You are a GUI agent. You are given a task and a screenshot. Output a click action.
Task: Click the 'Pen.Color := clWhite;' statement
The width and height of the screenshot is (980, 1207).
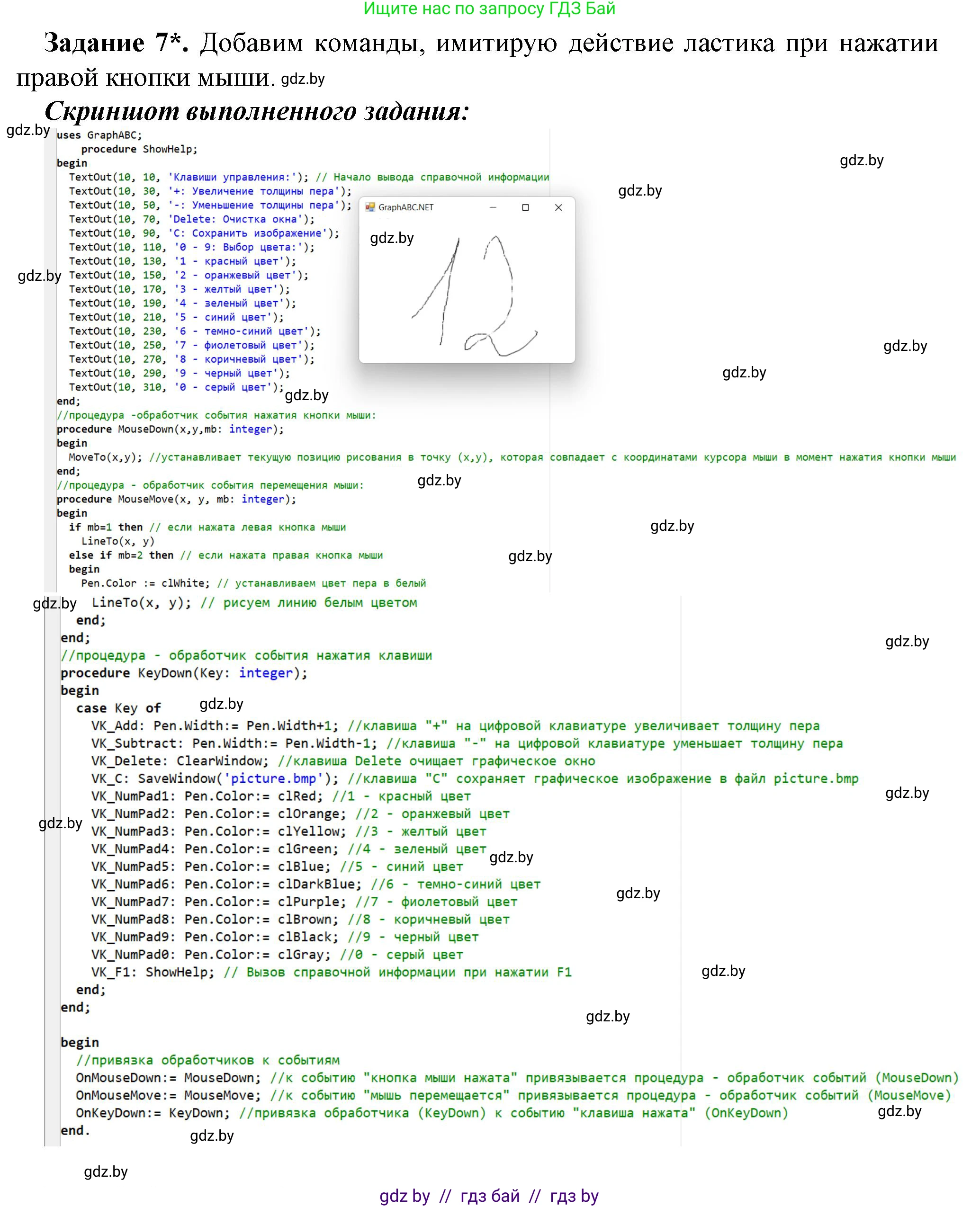tap(145, 583)
